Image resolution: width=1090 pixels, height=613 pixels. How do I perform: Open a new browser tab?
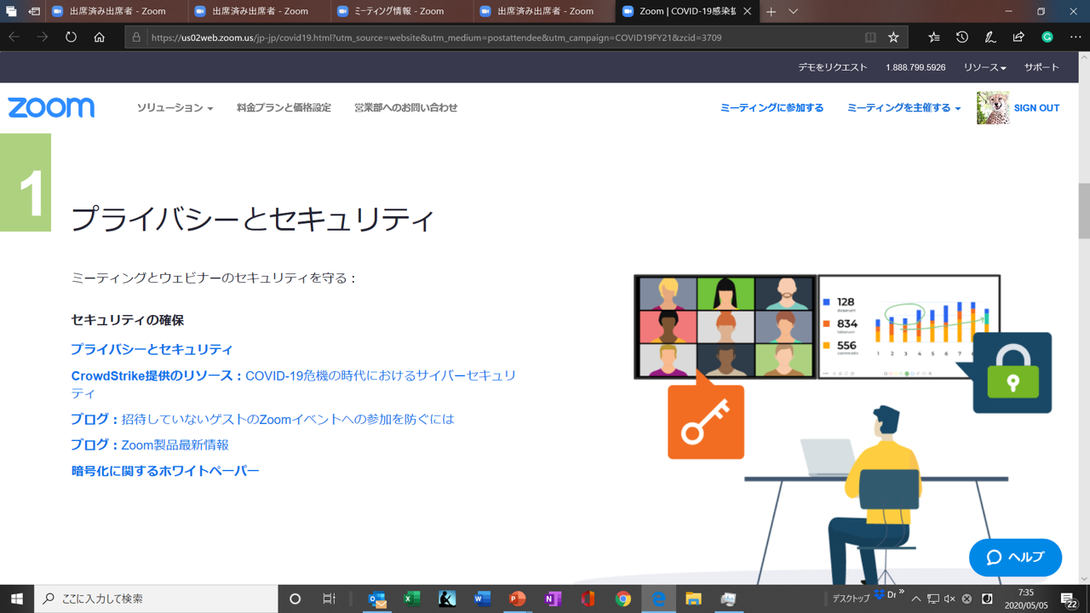(x=771, y=11)
